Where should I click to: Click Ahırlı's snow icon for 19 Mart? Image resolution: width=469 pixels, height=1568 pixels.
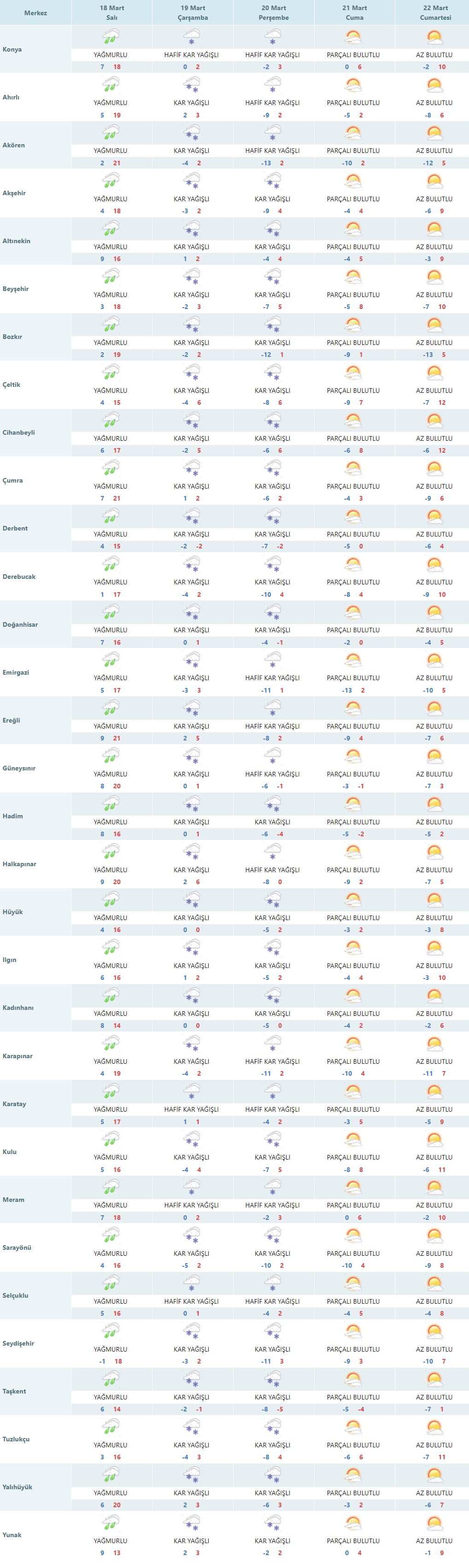pos(192,86)
